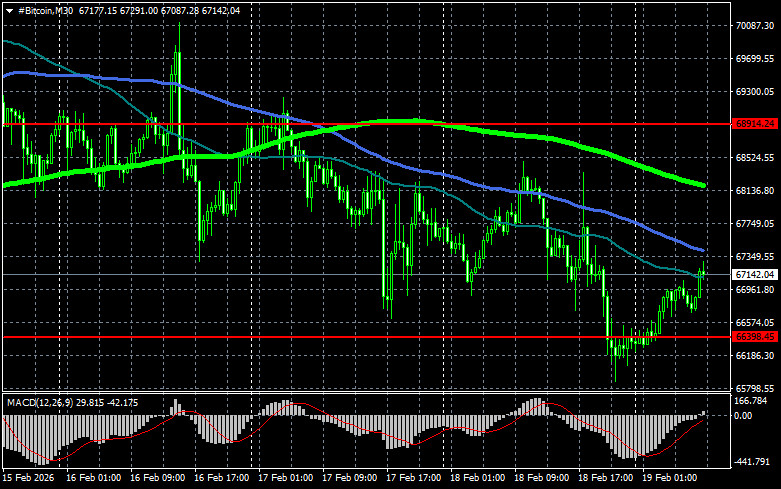Viewport: 781px width, 489px height.
Task: Click the 67749.05 price scale value
Action: point(755,224)
